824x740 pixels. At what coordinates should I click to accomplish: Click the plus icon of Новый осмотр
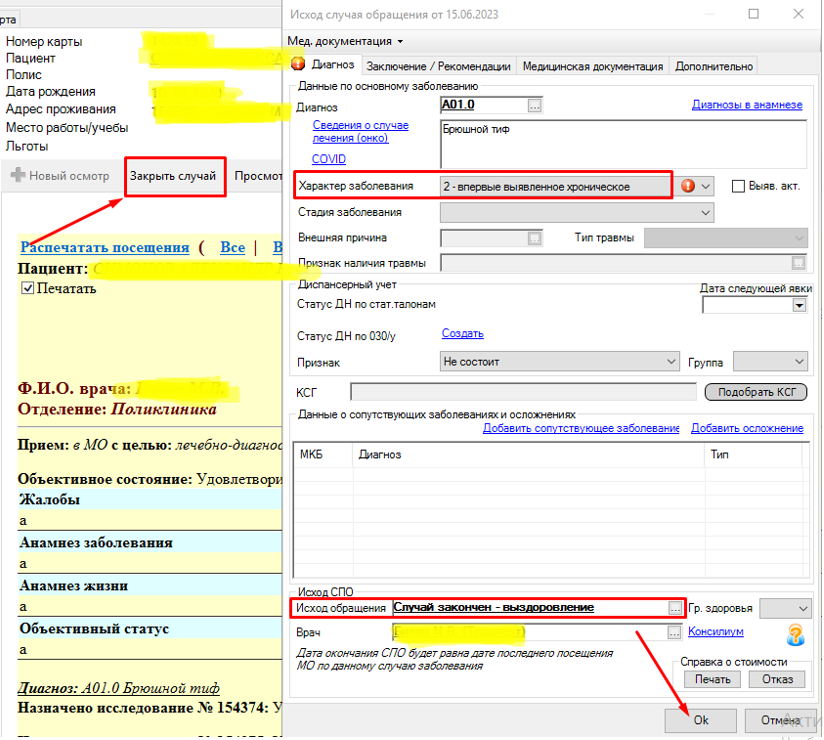[18, 174]
